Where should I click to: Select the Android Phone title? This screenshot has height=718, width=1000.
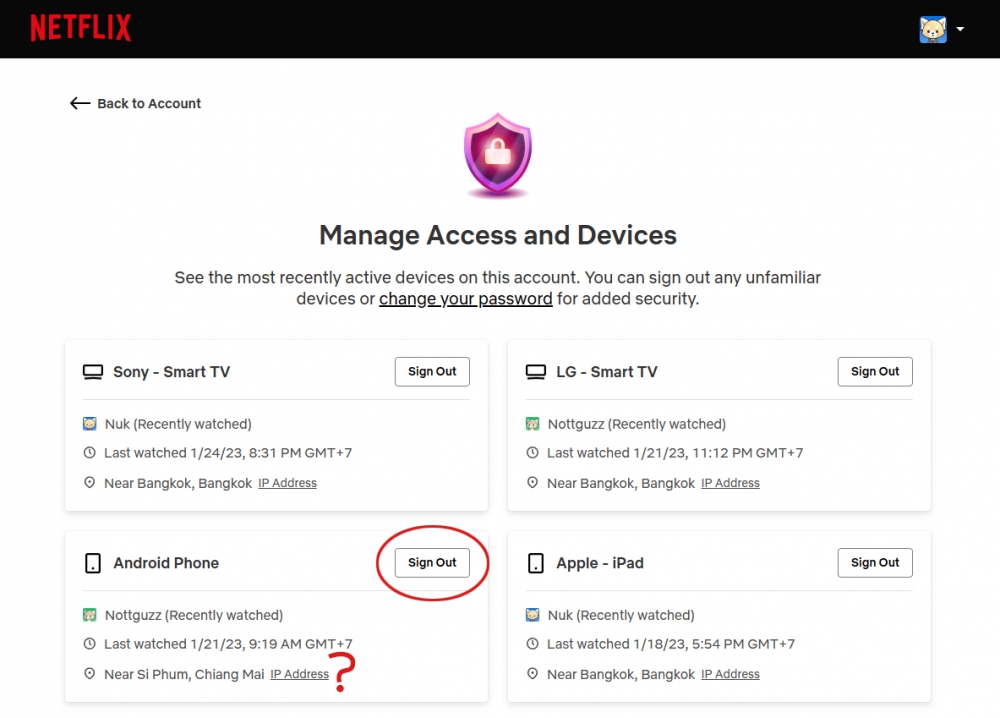[166, 563]
